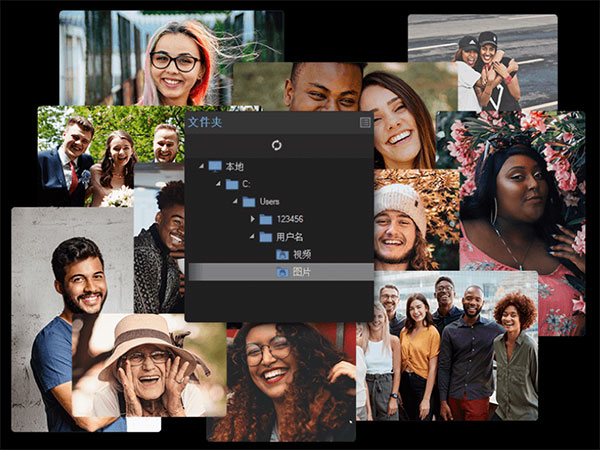
Task: Collapse the 用户名 folder node
Action: pos(252,236)
